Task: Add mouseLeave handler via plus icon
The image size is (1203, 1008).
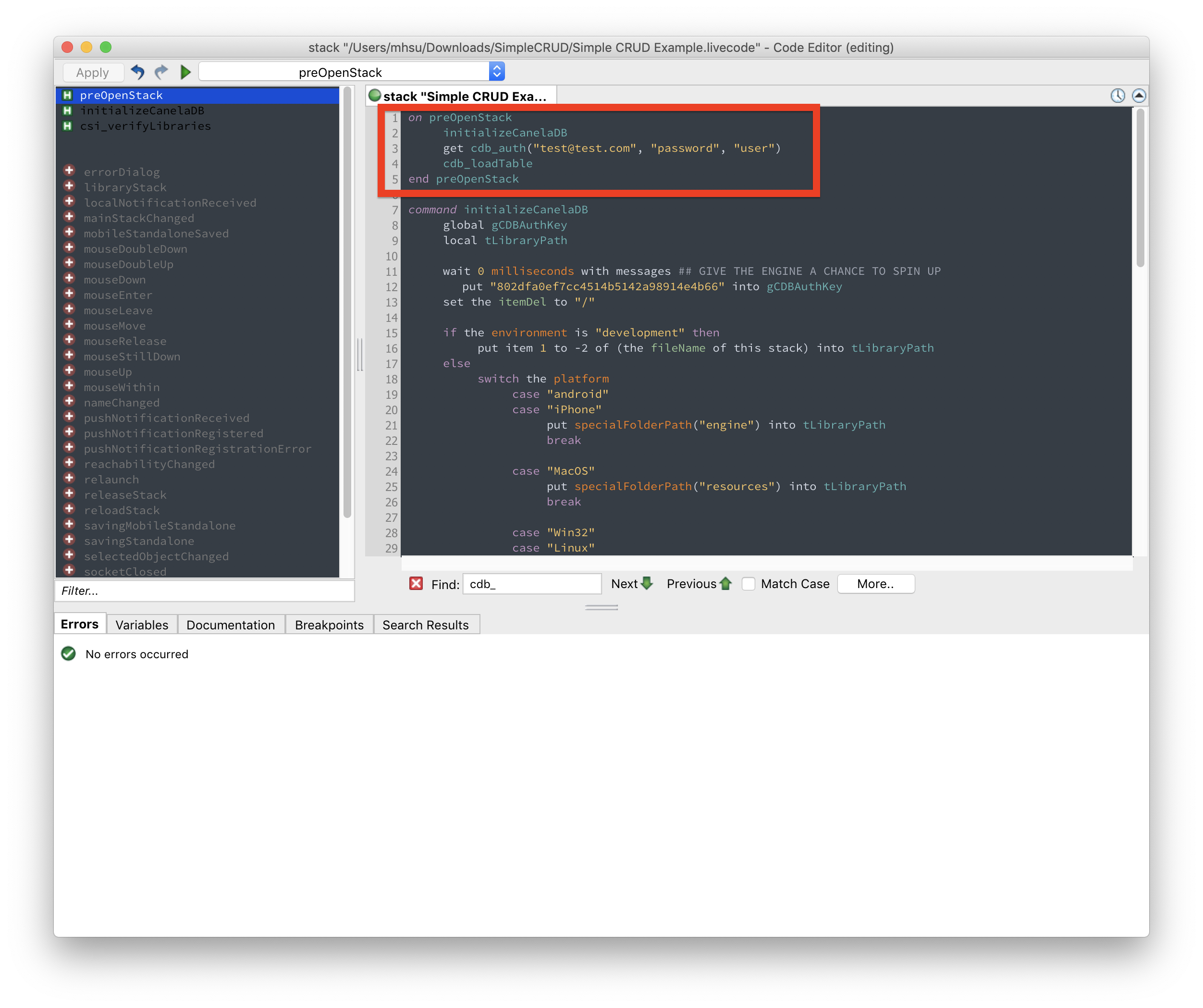Action: point(69,310)
